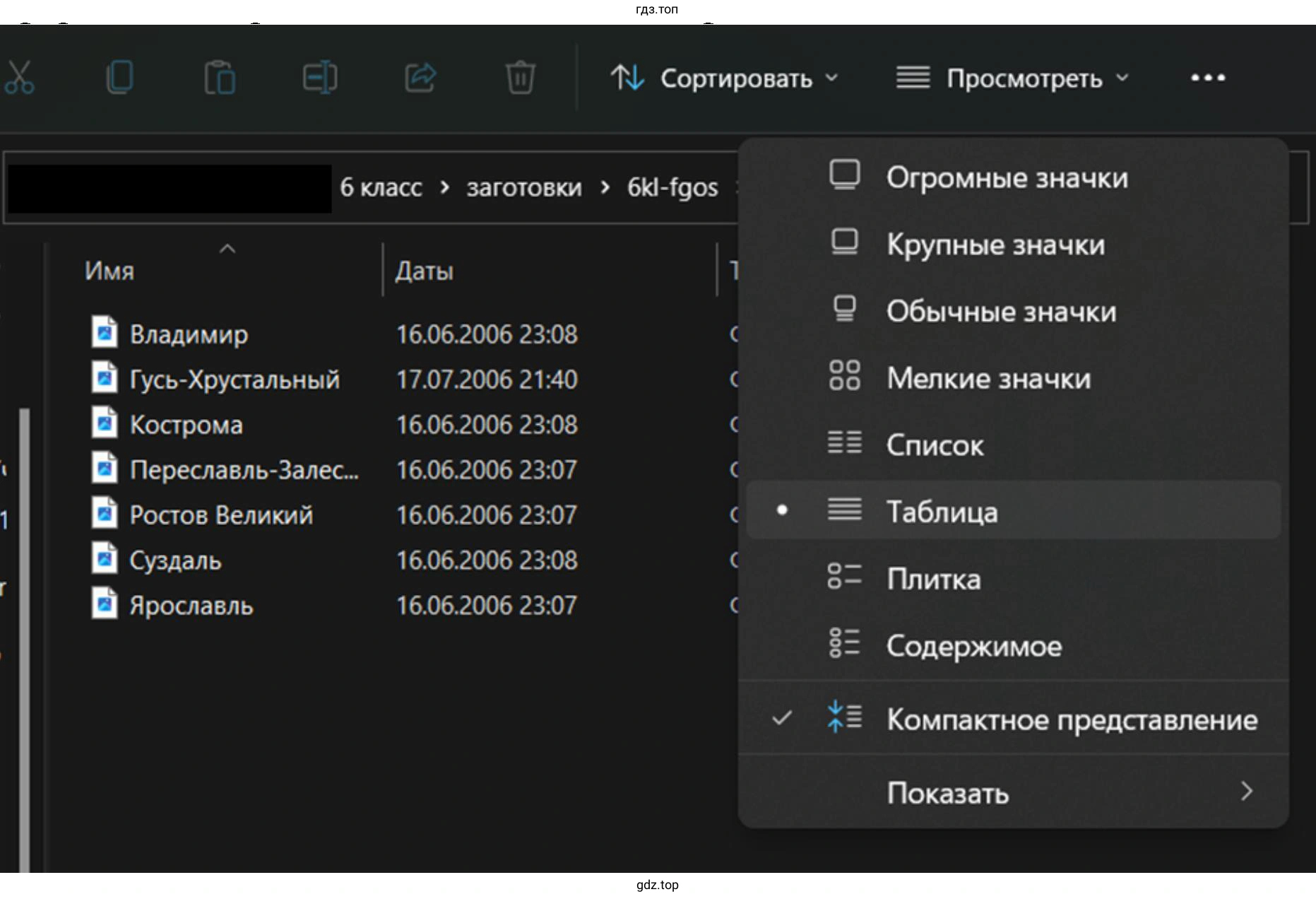Sort by Даты column header
1316x899 pixels.
[x=424, y=271]
